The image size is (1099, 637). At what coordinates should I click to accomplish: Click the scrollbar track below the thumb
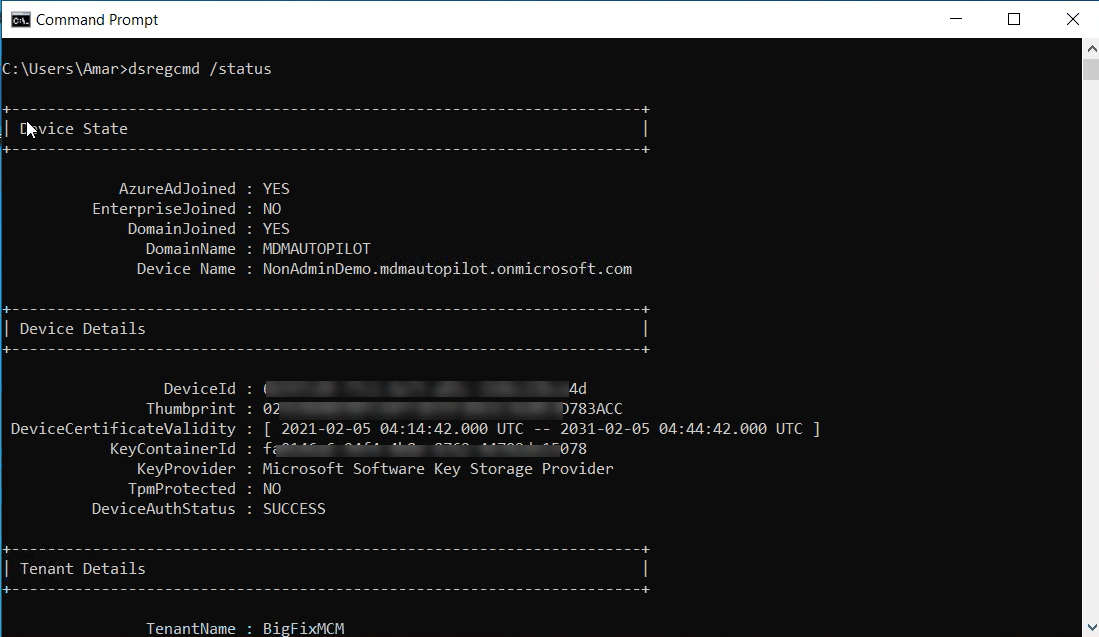[x=1090, y=350]
